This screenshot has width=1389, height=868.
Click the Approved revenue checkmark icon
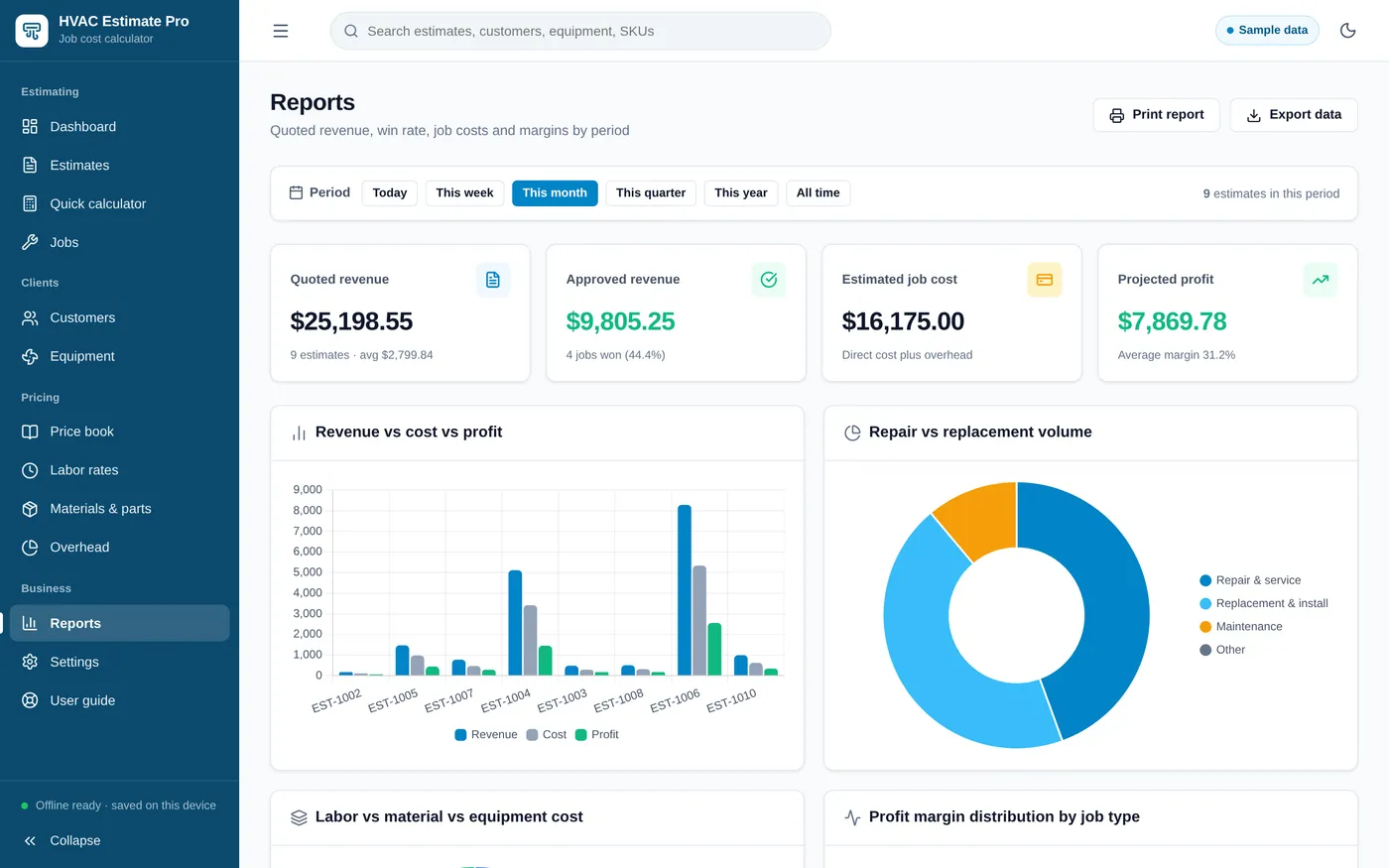coord(769,280)
